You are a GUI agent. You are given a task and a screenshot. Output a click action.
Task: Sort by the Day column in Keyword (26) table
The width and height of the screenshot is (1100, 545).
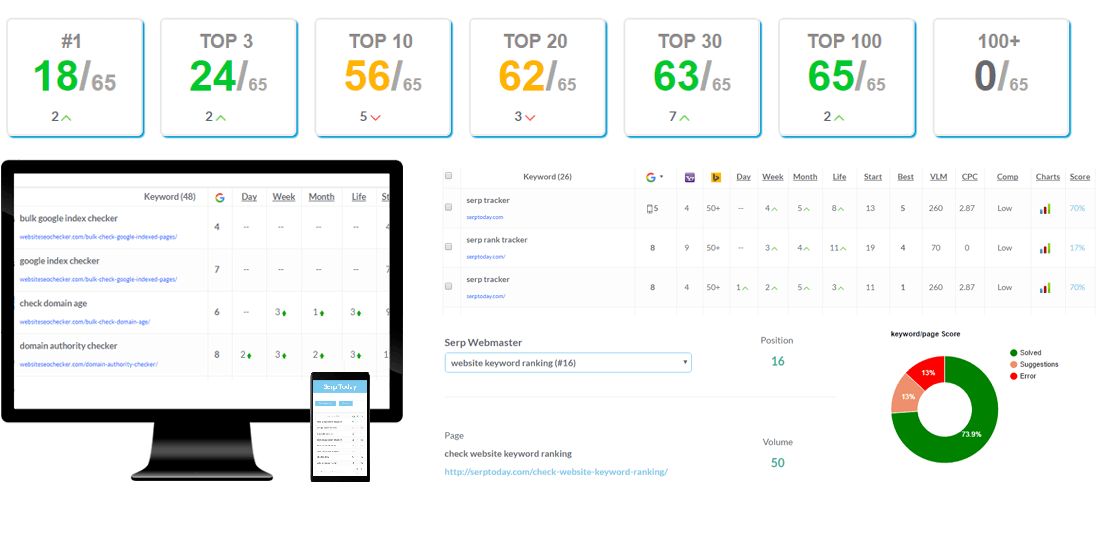[744, 177]
